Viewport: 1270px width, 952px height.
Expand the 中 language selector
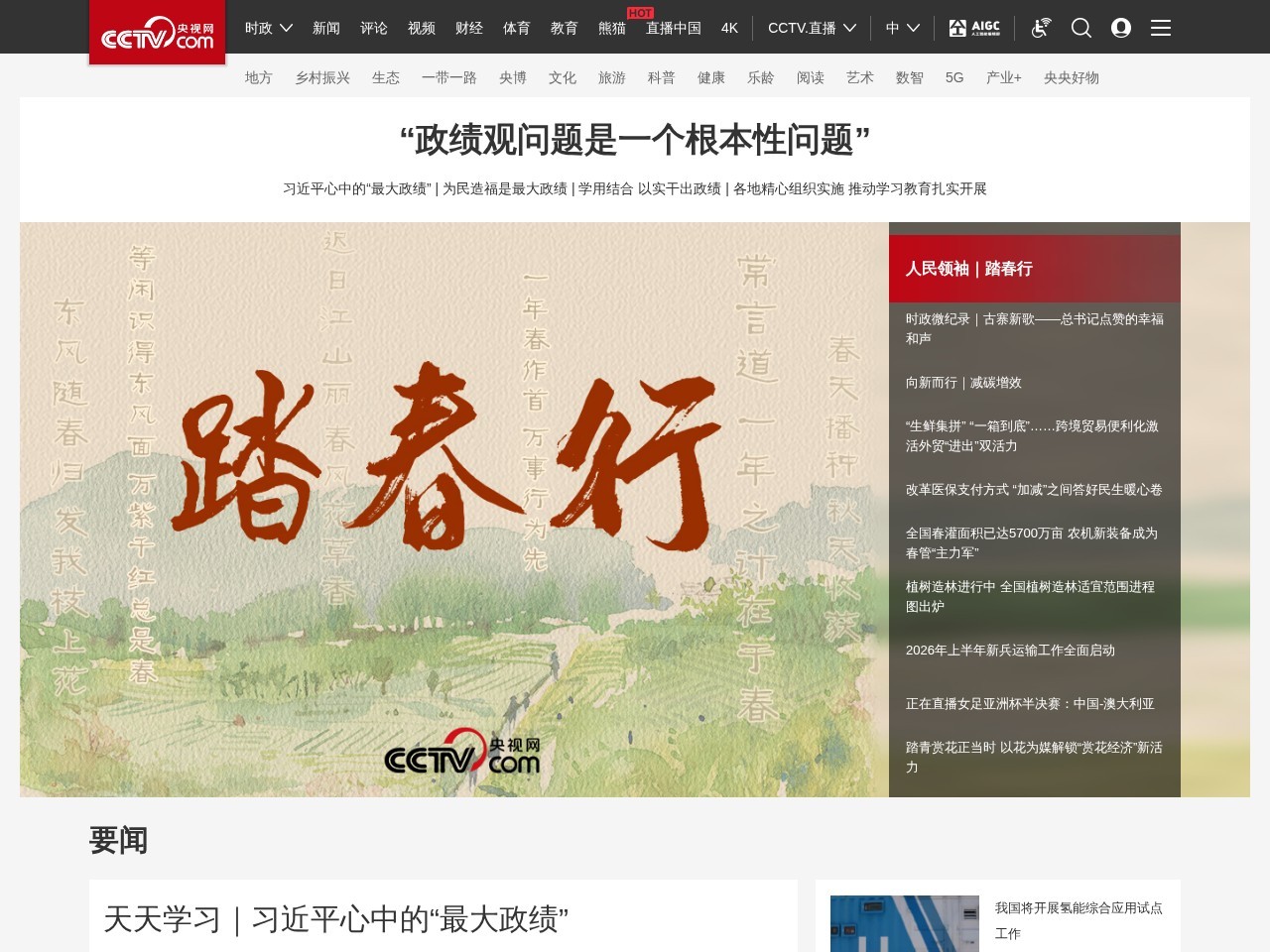[x=900, y=28]
